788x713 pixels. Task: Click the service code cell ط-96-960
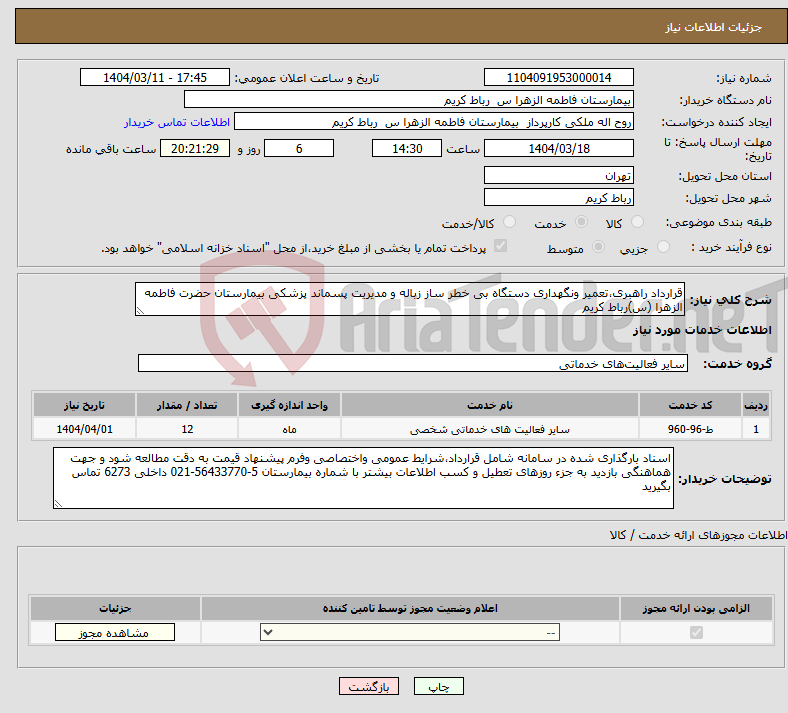[x=691, y=430]
